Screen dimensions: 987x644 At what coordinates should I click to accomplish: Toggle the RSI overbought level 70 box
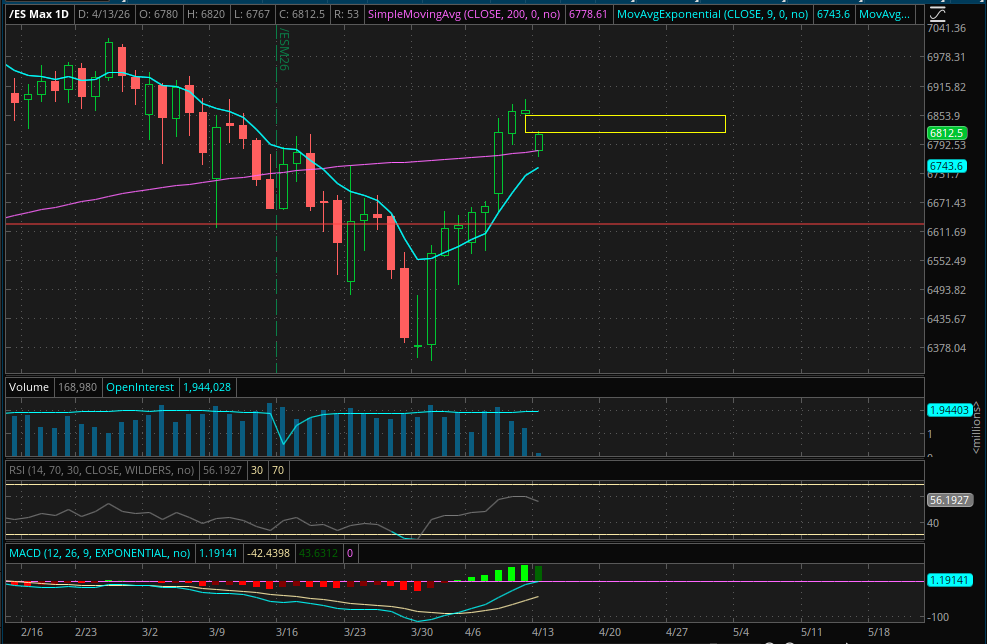(277, 469)
